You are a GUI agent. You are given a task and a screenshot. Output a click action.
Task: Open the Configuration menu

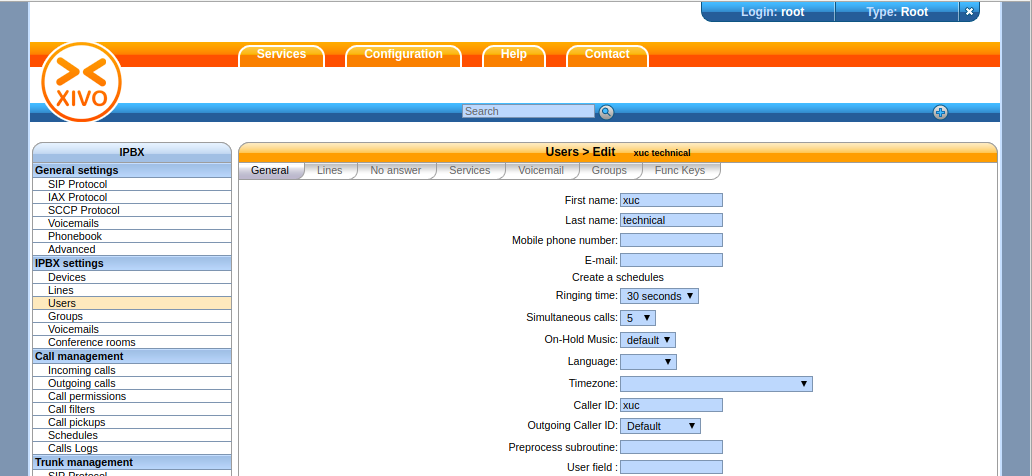(403, 55)
